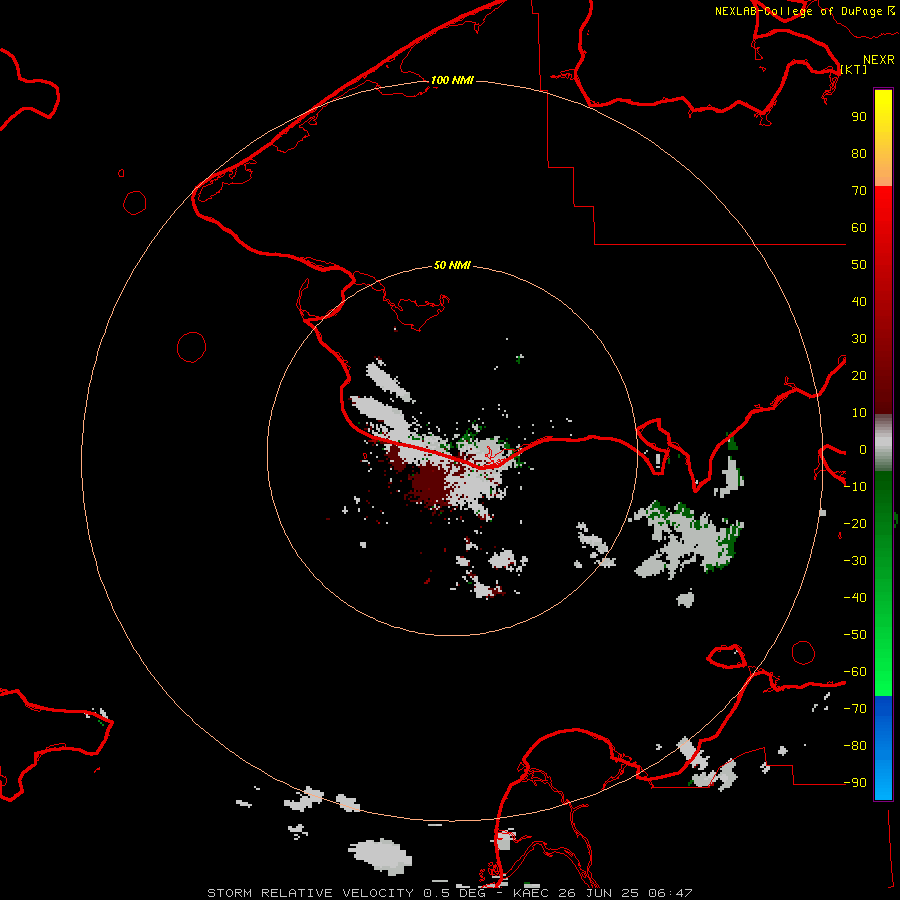Click the green segment of the color bar

tap(883, 583)
